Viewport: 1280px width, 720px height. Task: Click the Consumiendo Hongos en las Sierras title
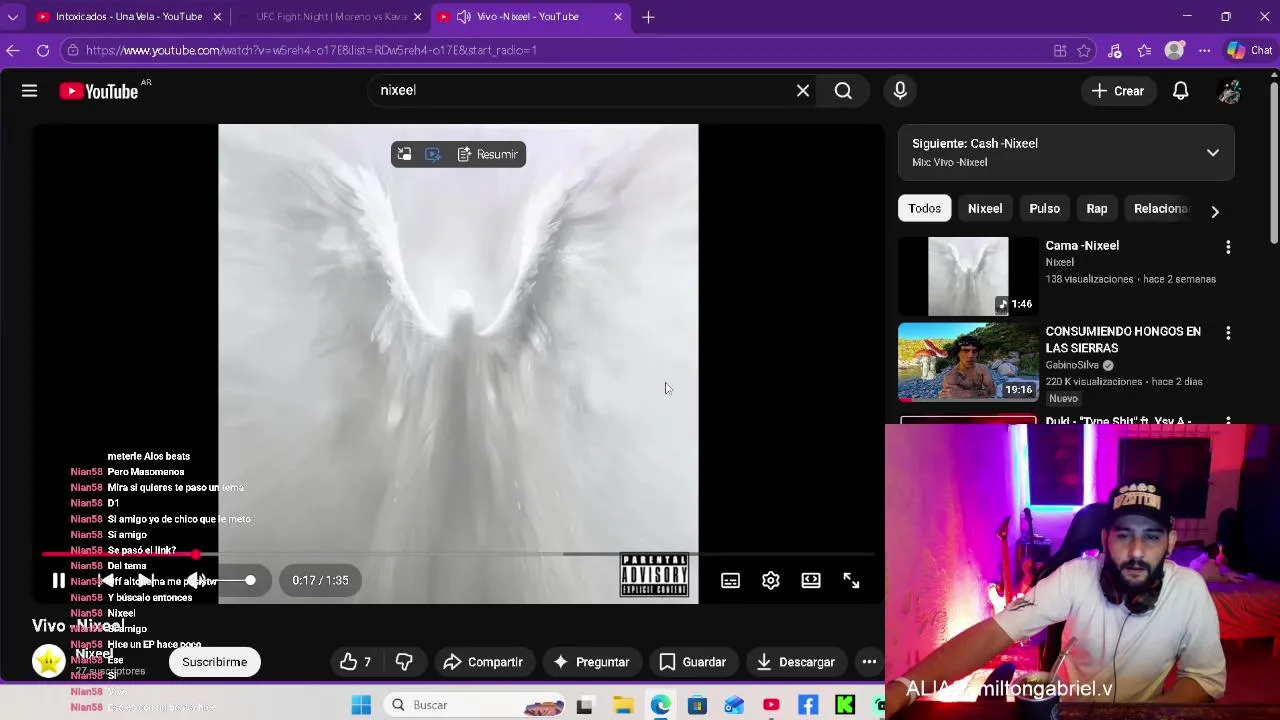tap(1123, 340)
